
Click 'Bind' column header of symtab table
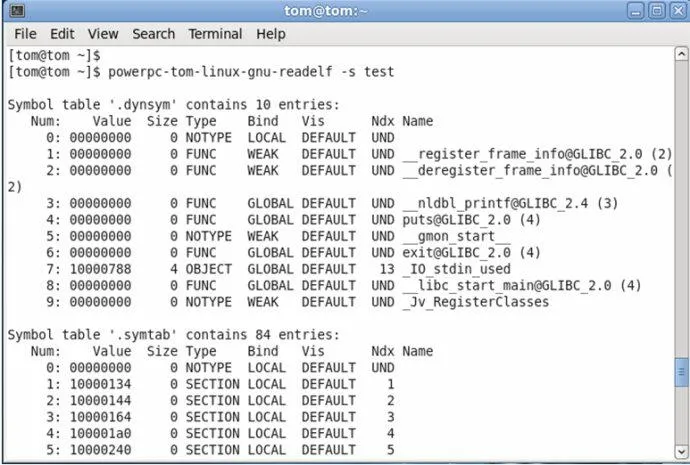point(263,351)
